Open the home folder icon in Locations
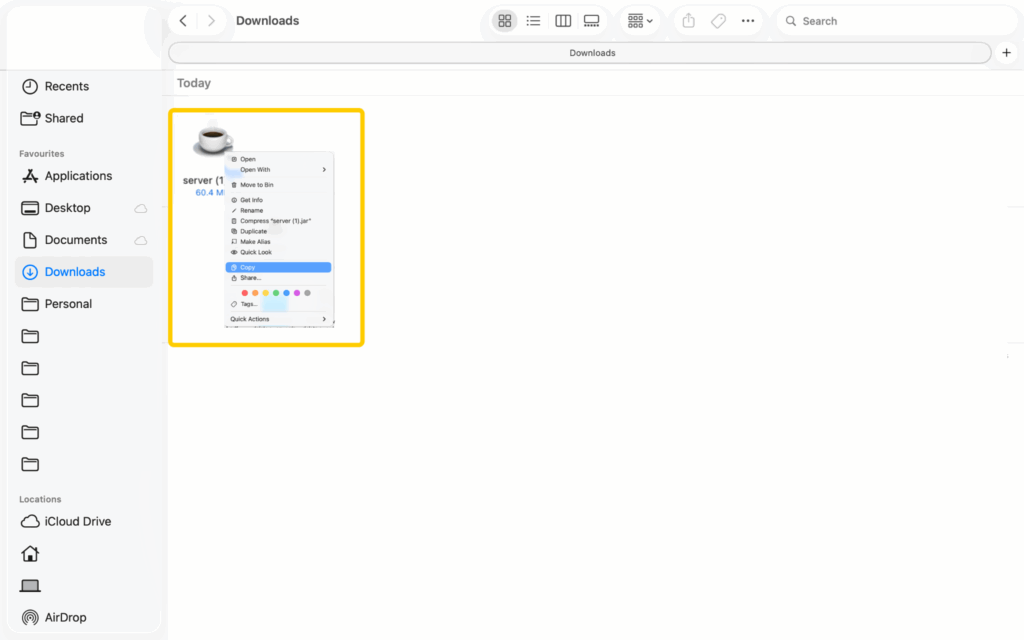1024x640 pixels. pyautogui.click(x=30, y=554)
